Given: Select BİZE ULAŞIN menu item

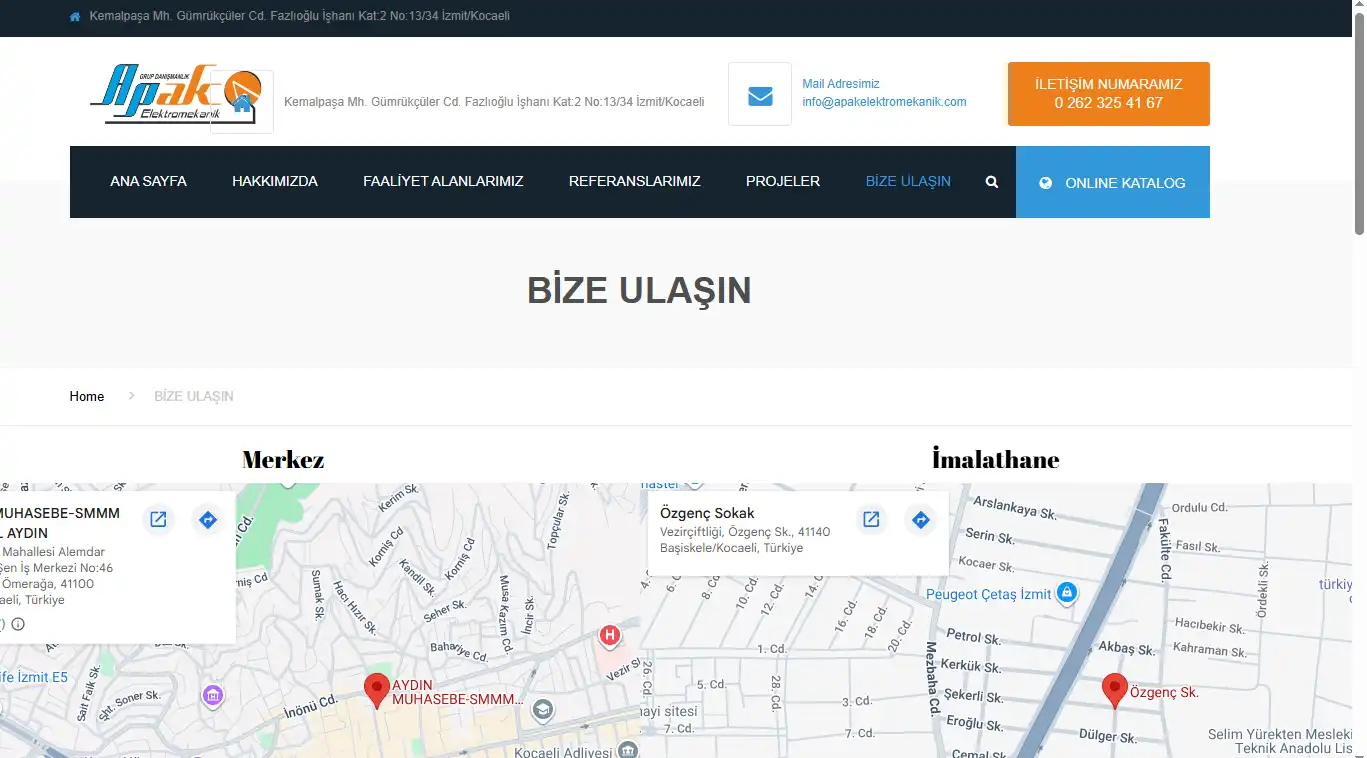Looking at the screenshot, I should (908, 182).
